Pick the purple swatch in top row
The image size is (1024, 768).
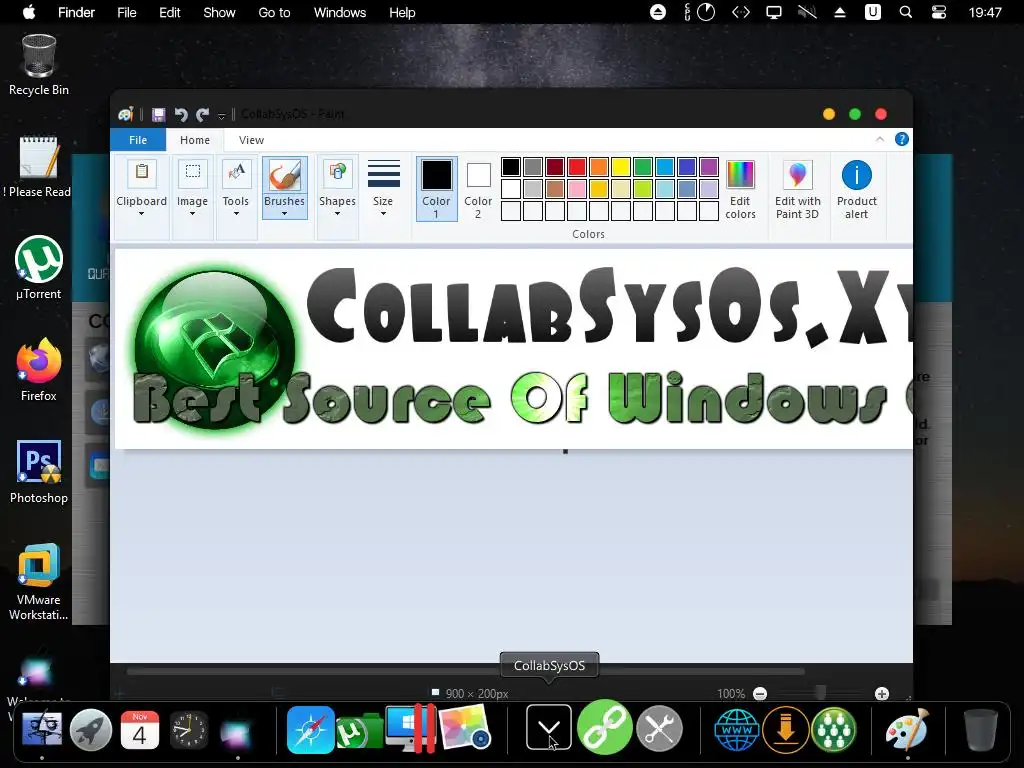pyautogui.click(x=709, y=167)
